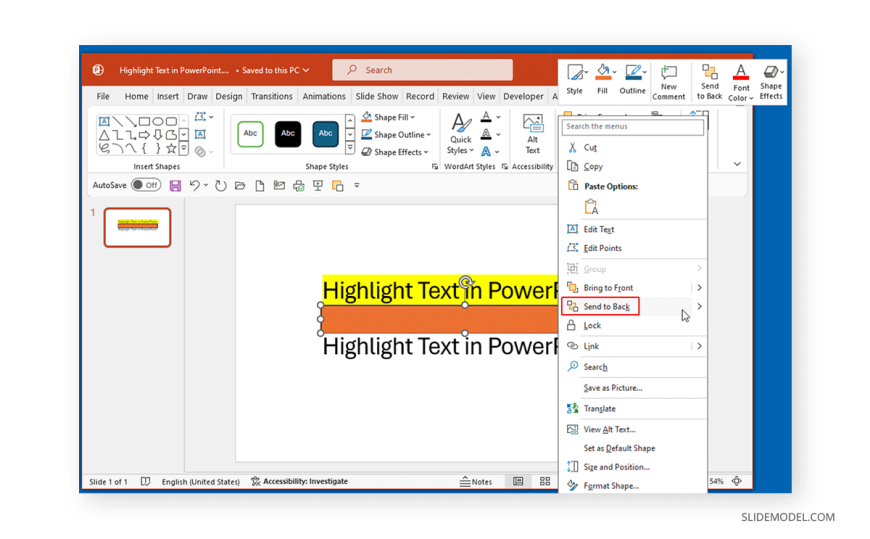870x539 pixels.
Task: Open the File tab
Action: 103,96
